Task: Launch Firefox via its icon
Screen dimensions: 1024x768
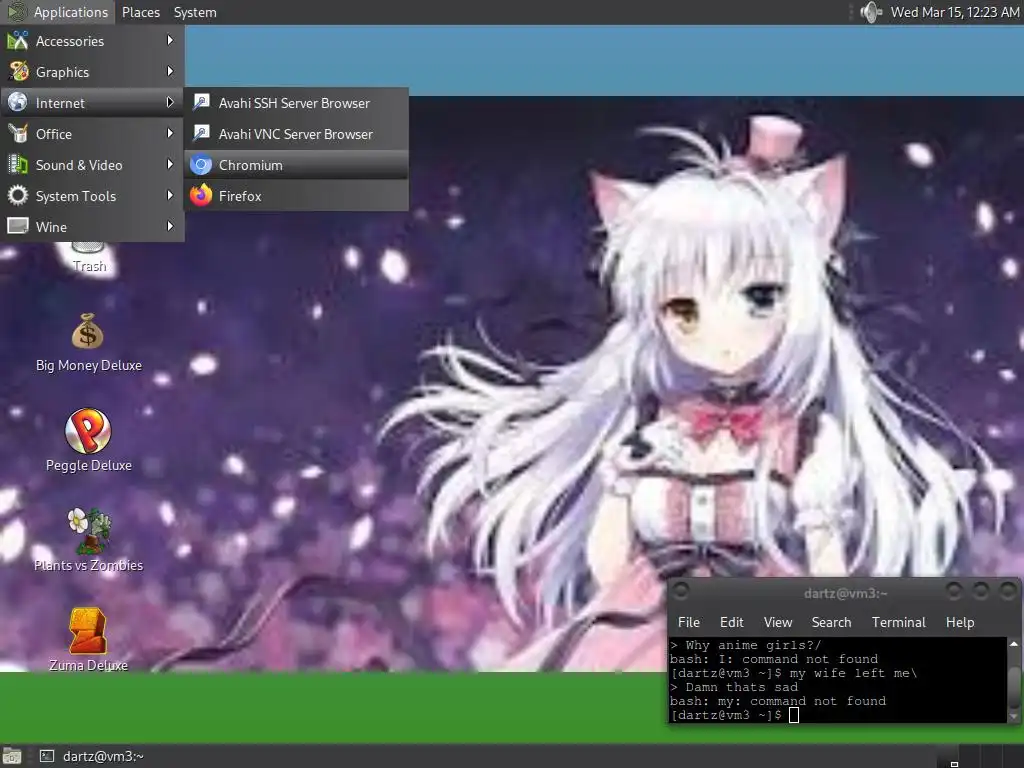Action: click(x=201, y=196)
